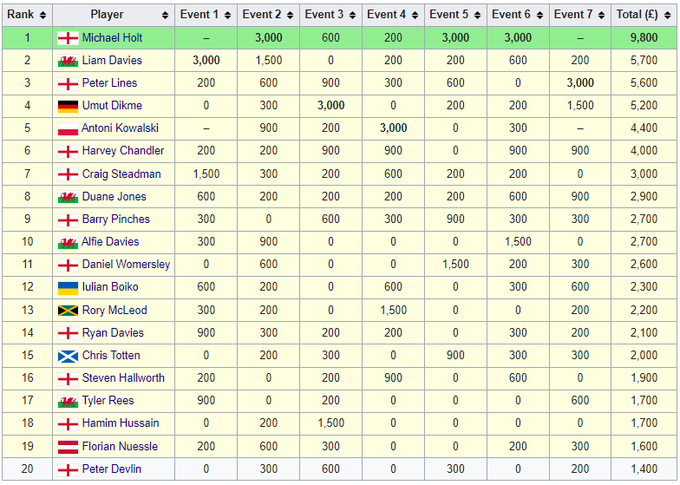Click the Austrian flag next to Florian Nuessle
The height and width of the screenshot is (485, 680).
point(67,447)
